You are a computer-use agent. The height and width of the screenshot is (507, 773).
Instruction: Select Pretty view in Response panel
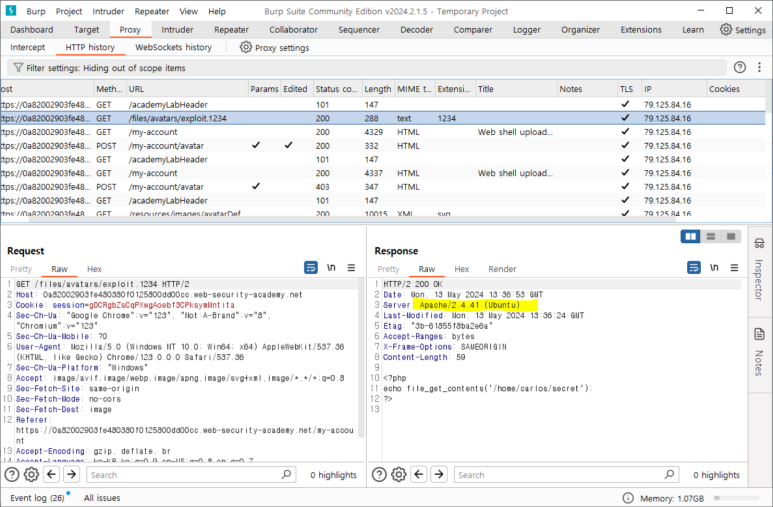[x=388, y=269]
